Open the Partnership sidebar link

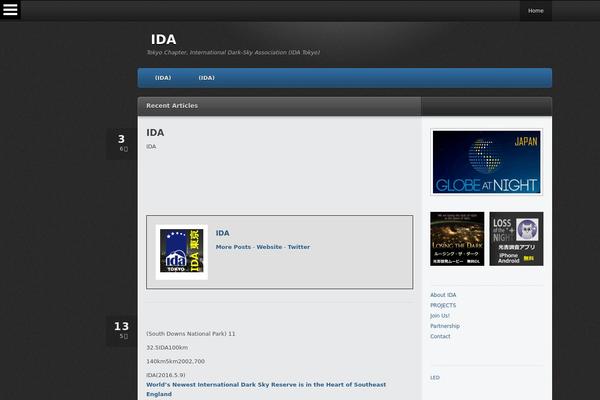click(x=445, y=326)
